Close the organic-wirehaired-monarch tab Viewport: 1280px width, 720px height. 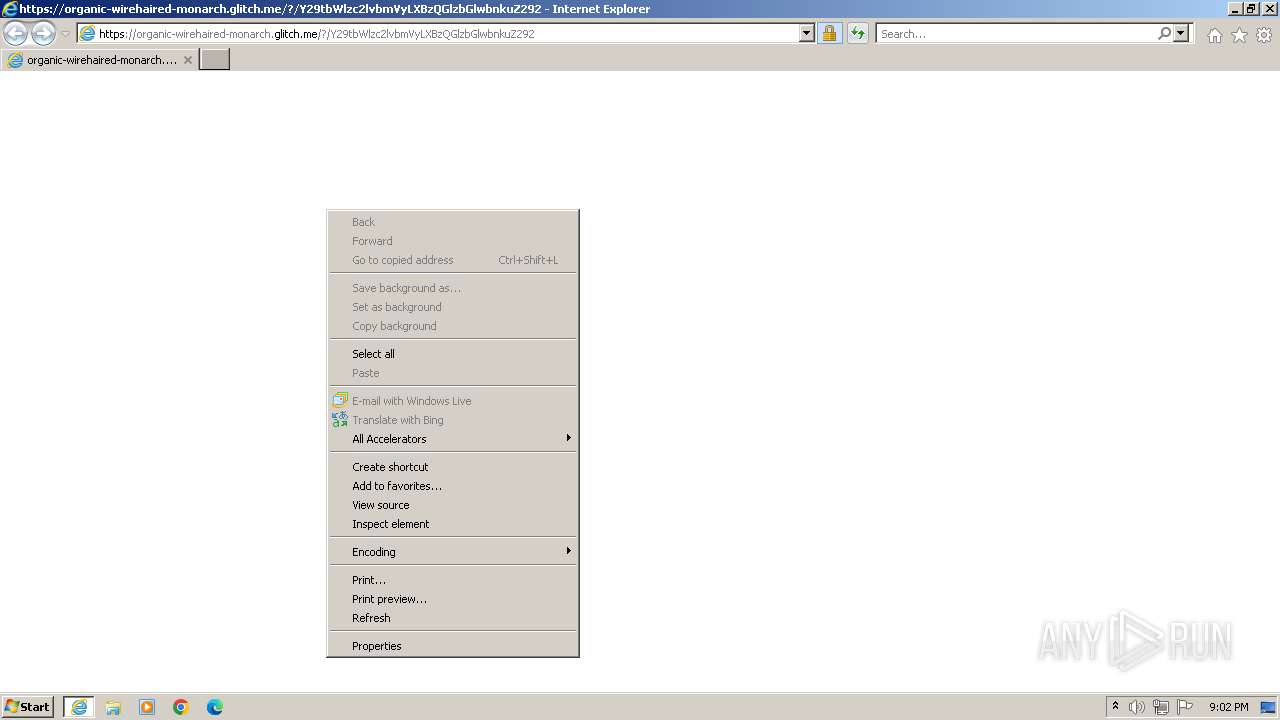tap(187, 60)
